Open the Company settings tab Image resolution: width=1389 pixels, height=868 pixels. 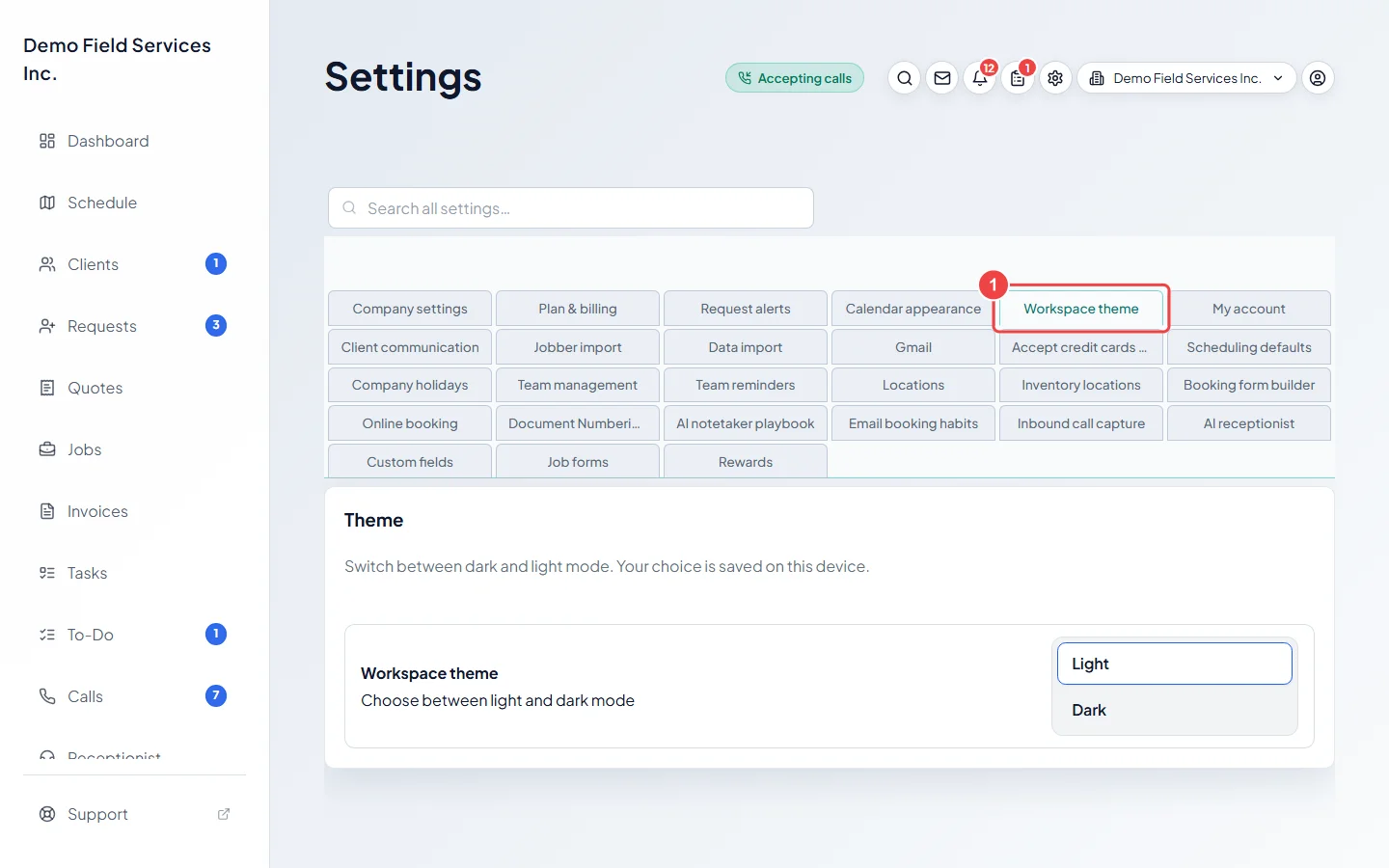tap(410, 309)
